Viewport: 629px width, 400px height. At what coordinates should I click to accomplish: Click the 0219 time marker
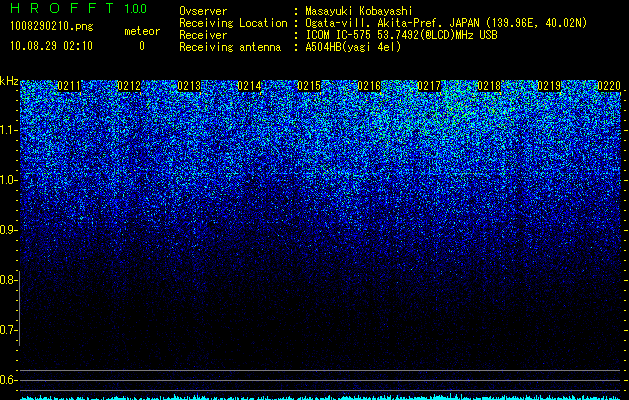[549, 86]
